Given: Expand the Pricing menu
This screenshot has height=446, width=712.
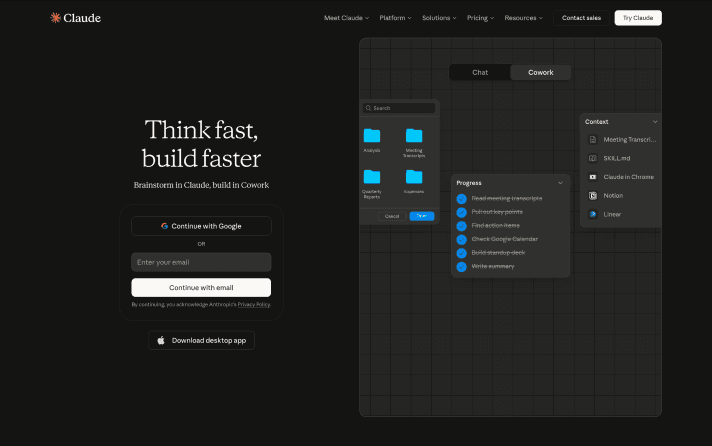Looking at the screenshot, I should tap(480, 18).
